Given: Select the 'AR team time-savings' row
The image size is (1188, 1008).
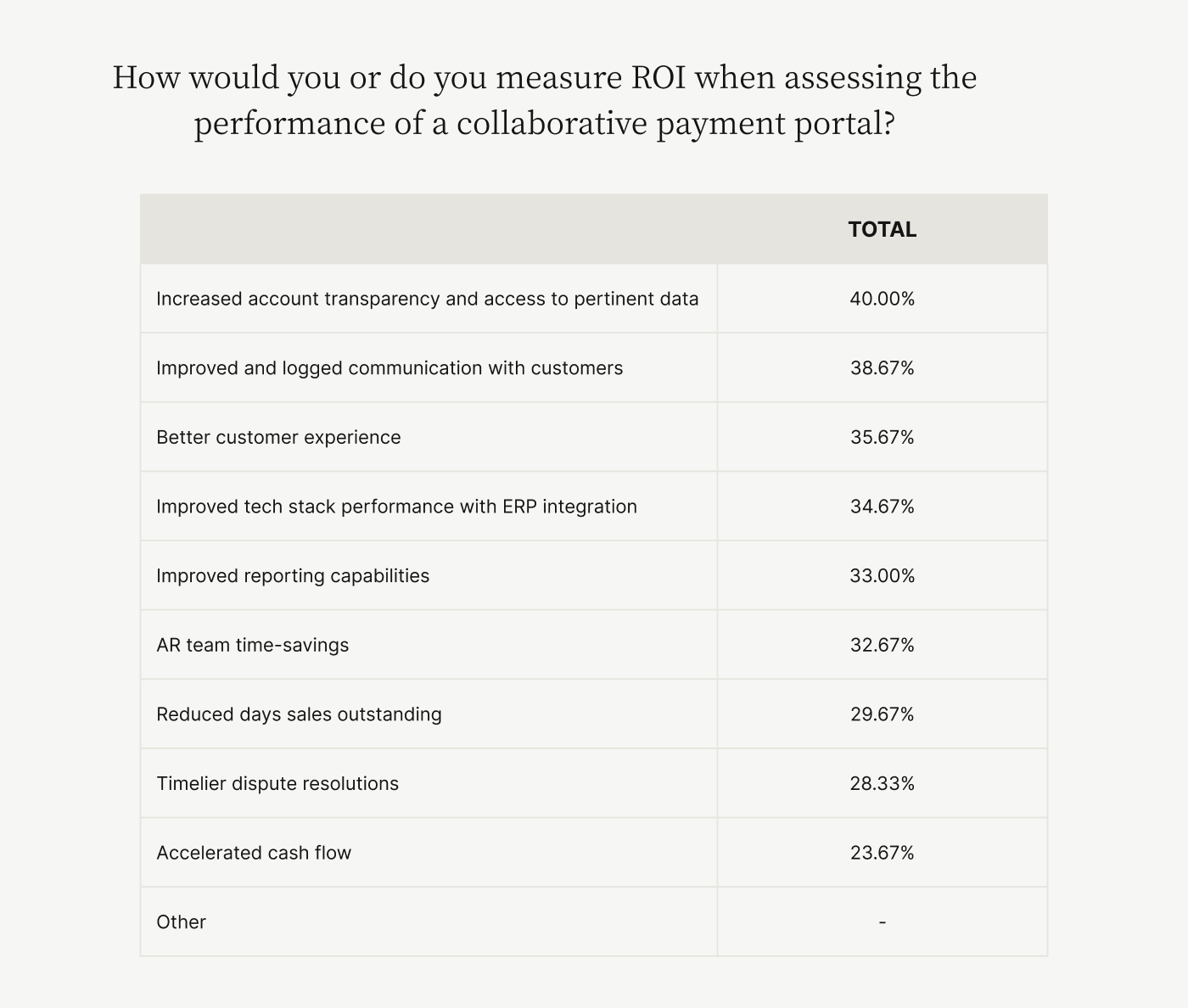Looking at the screenshot, I should [x=593, y=645].
